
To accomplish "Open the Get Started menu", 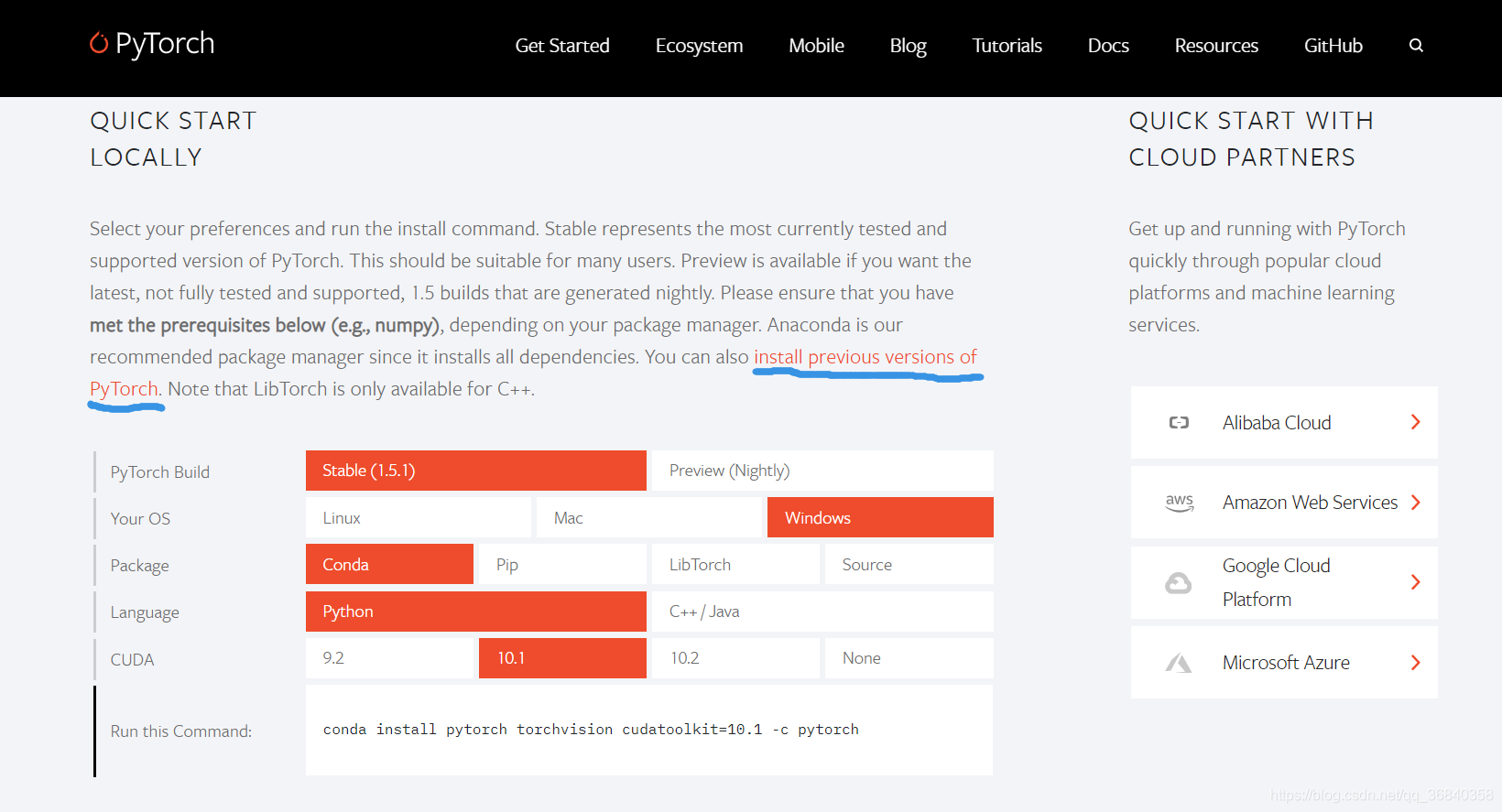I will pos(562,46).
